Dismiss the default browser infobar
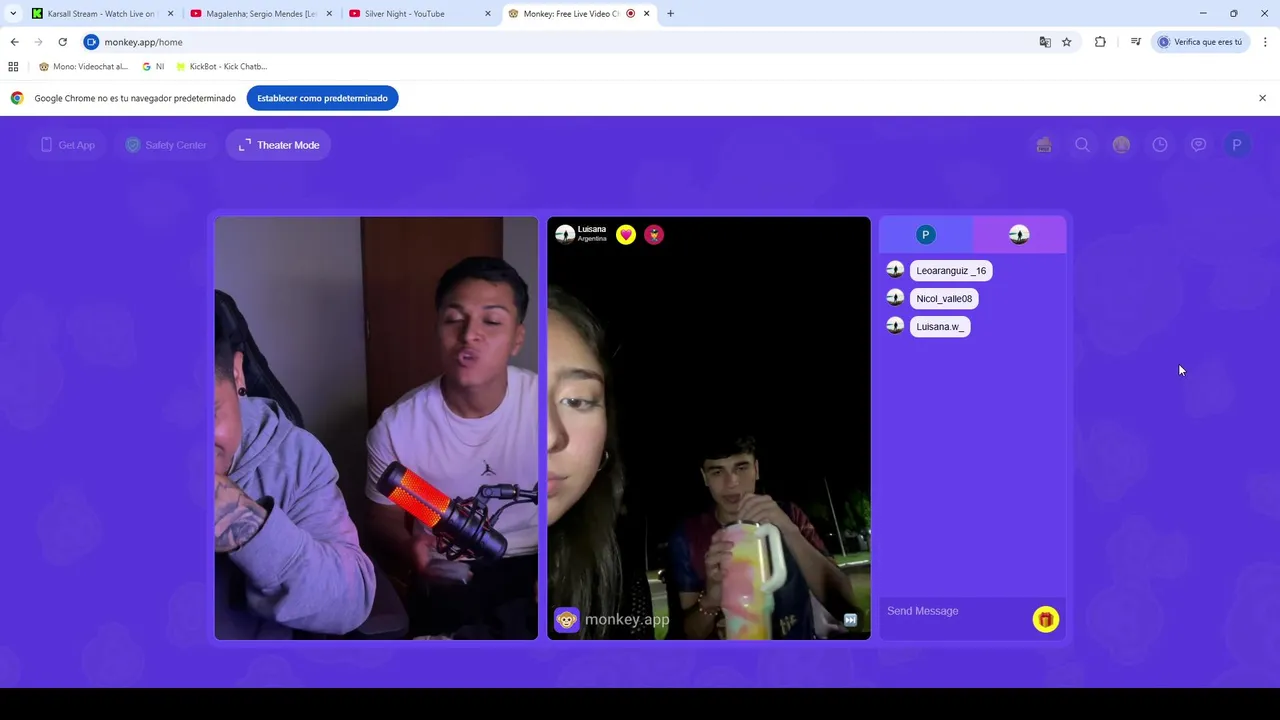Viewport: 1280px width, 720px height. click(1262, 98)
